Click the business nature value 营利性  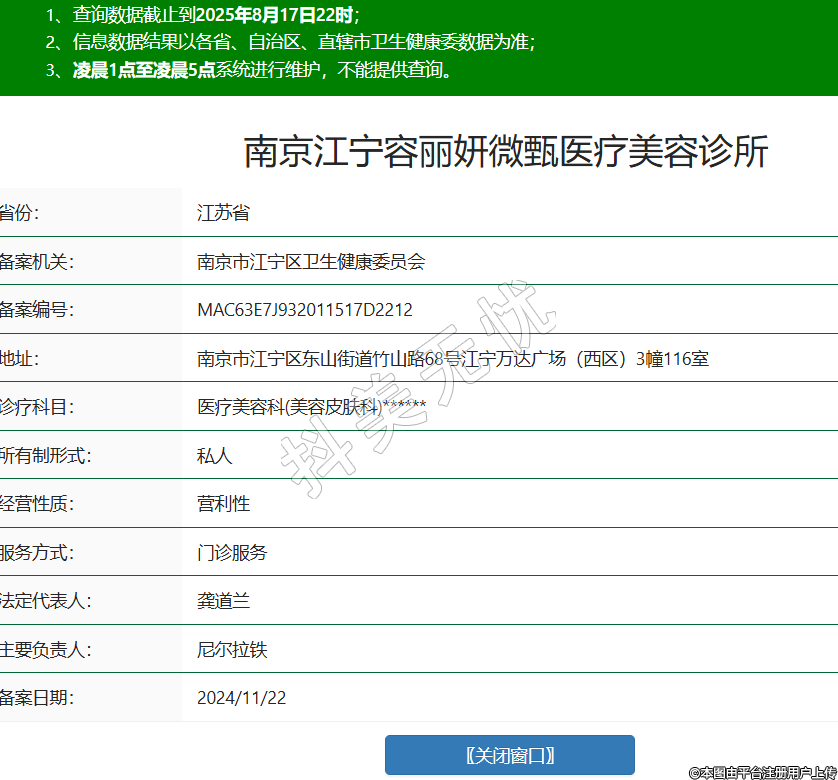coord(223,504)
